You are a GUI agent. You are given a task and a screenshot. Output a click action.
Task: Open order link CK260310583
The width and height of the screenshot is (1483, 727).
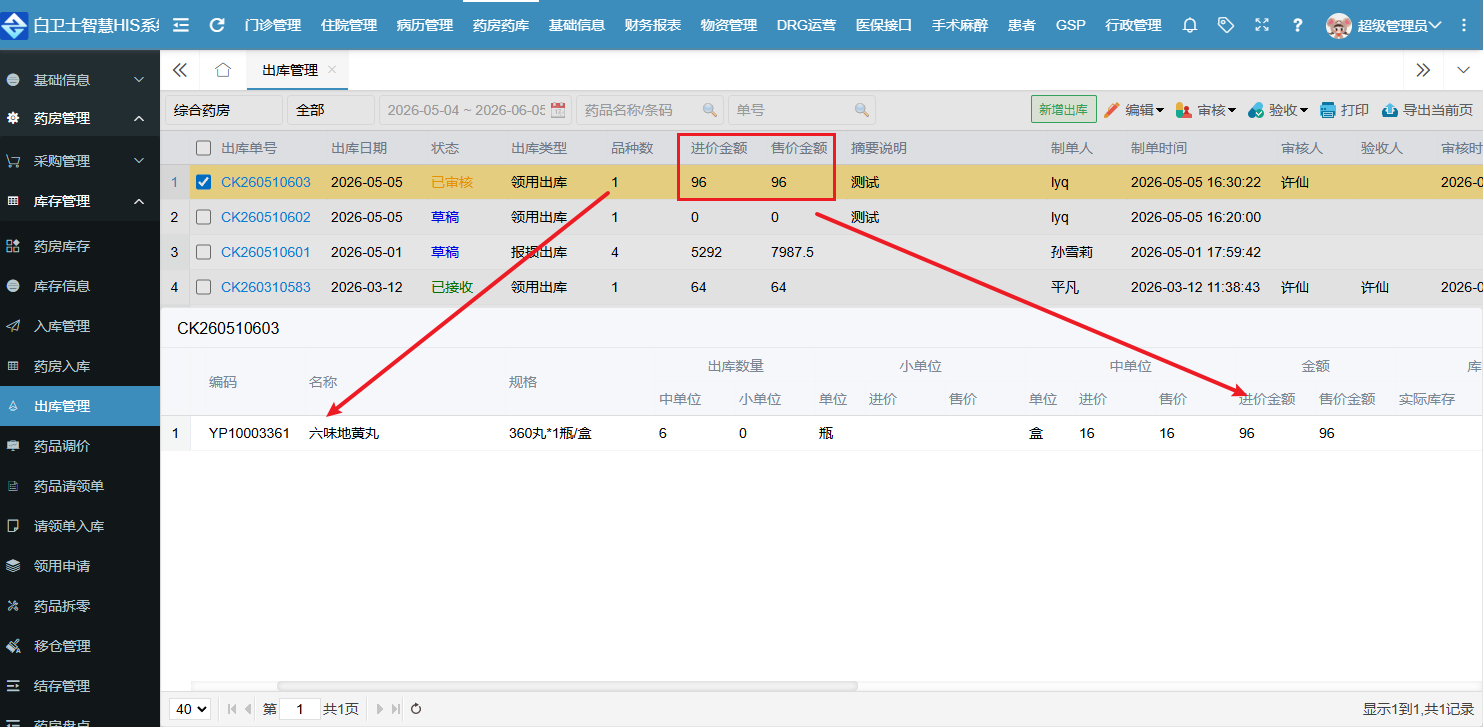(x=266, y=287)
